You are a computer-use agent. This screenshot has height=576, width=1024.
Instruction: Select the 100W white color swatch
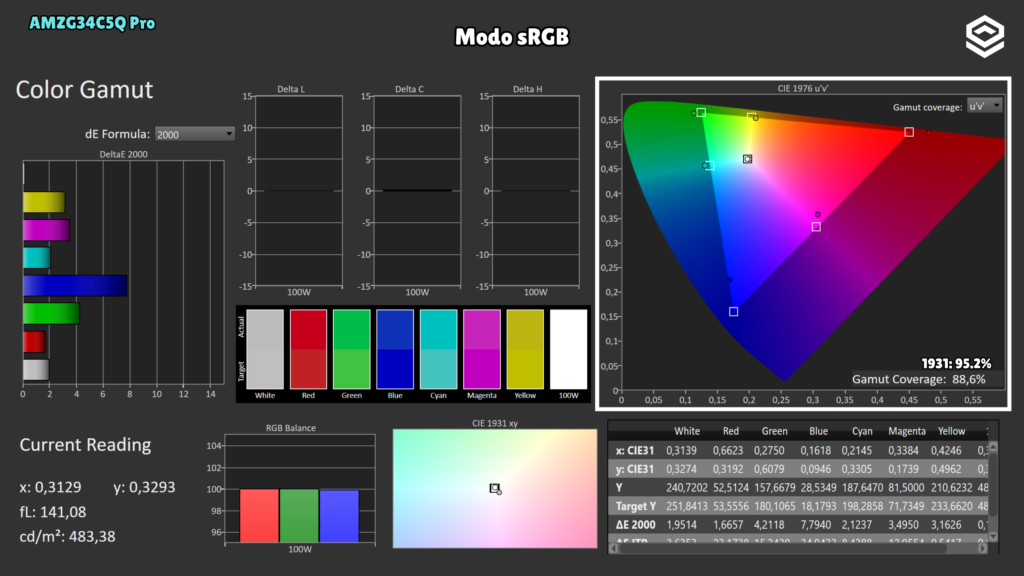[568, 349]
